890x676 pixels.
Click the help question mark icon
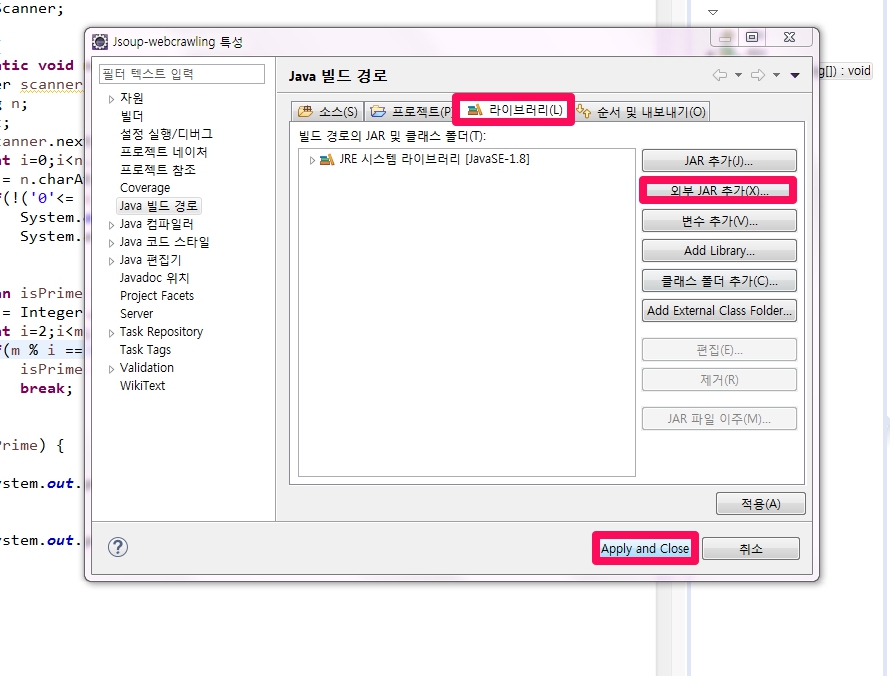(x=118, y=547)
